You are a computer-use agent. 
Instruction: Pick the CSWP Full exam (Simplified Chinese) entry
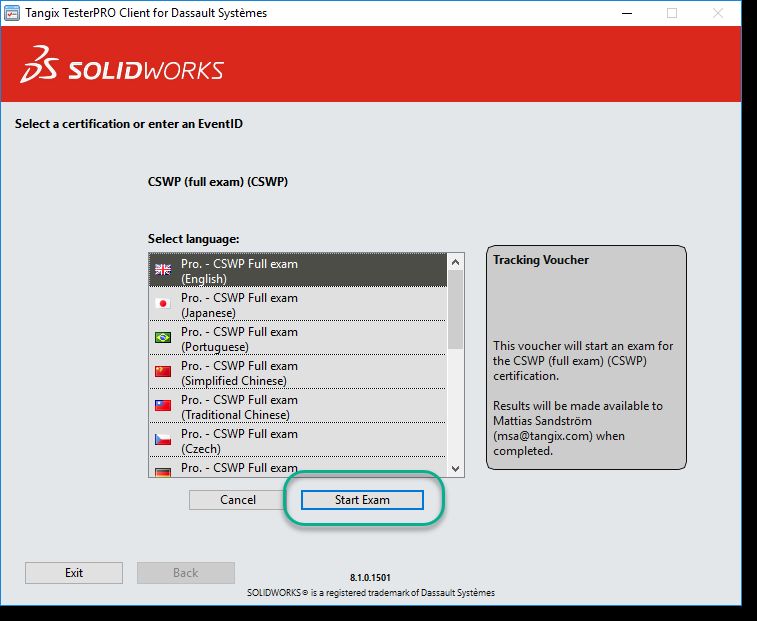(298, 372)
